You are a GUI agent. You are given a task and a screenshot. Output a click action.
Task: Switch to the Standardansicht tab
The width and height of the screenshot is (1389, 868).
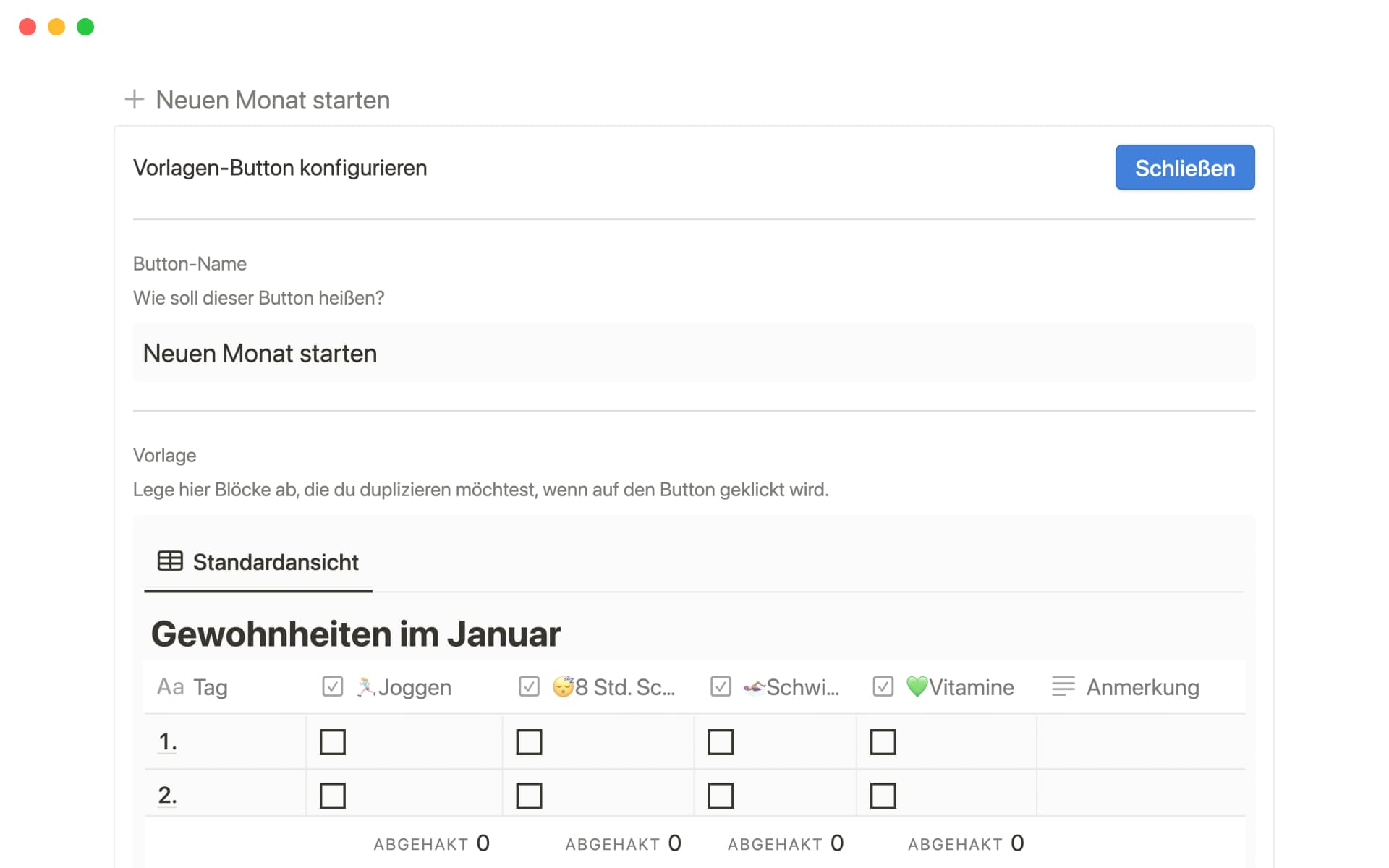(275, 562)
